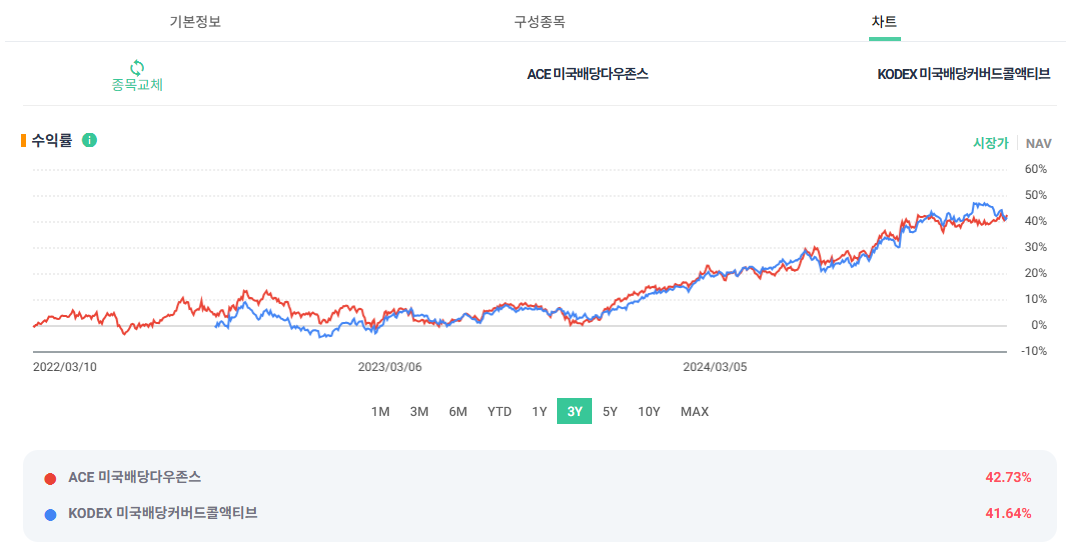
Task: Set chart period to 10Y
Action: point(649,411)
